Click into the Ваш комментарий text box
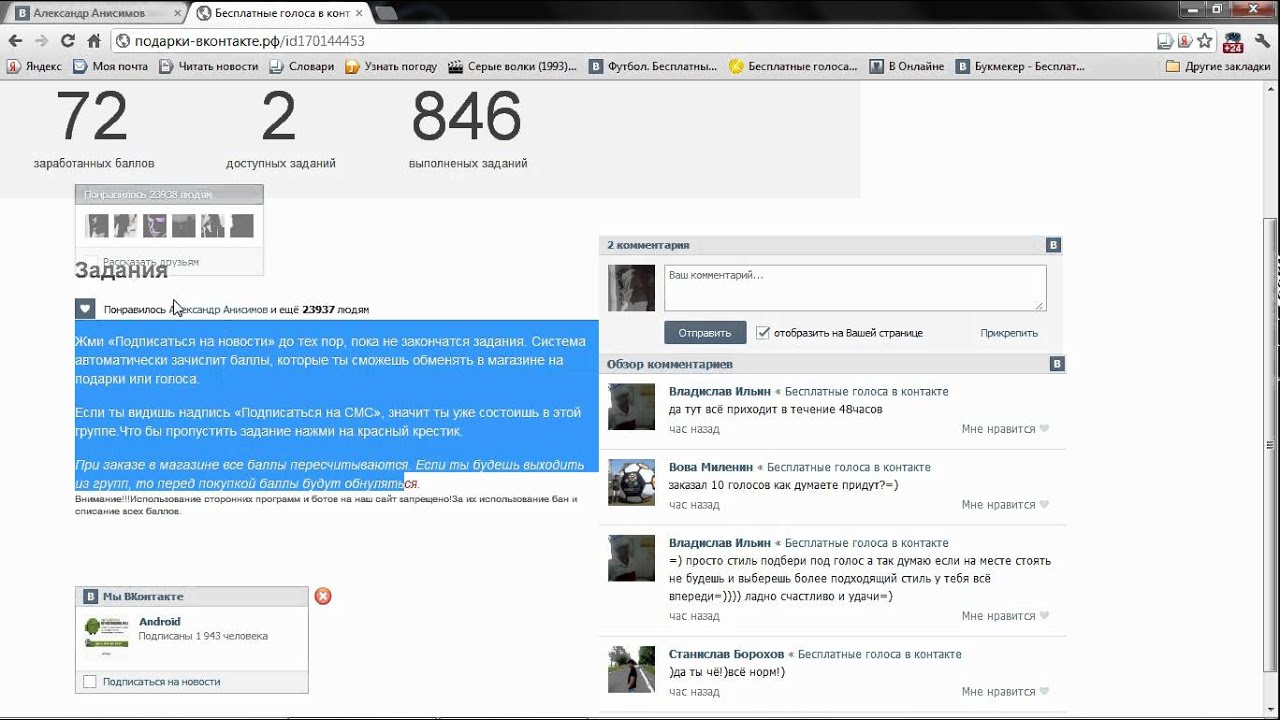This screenshot has width=1280, height=720. (855, 288)
